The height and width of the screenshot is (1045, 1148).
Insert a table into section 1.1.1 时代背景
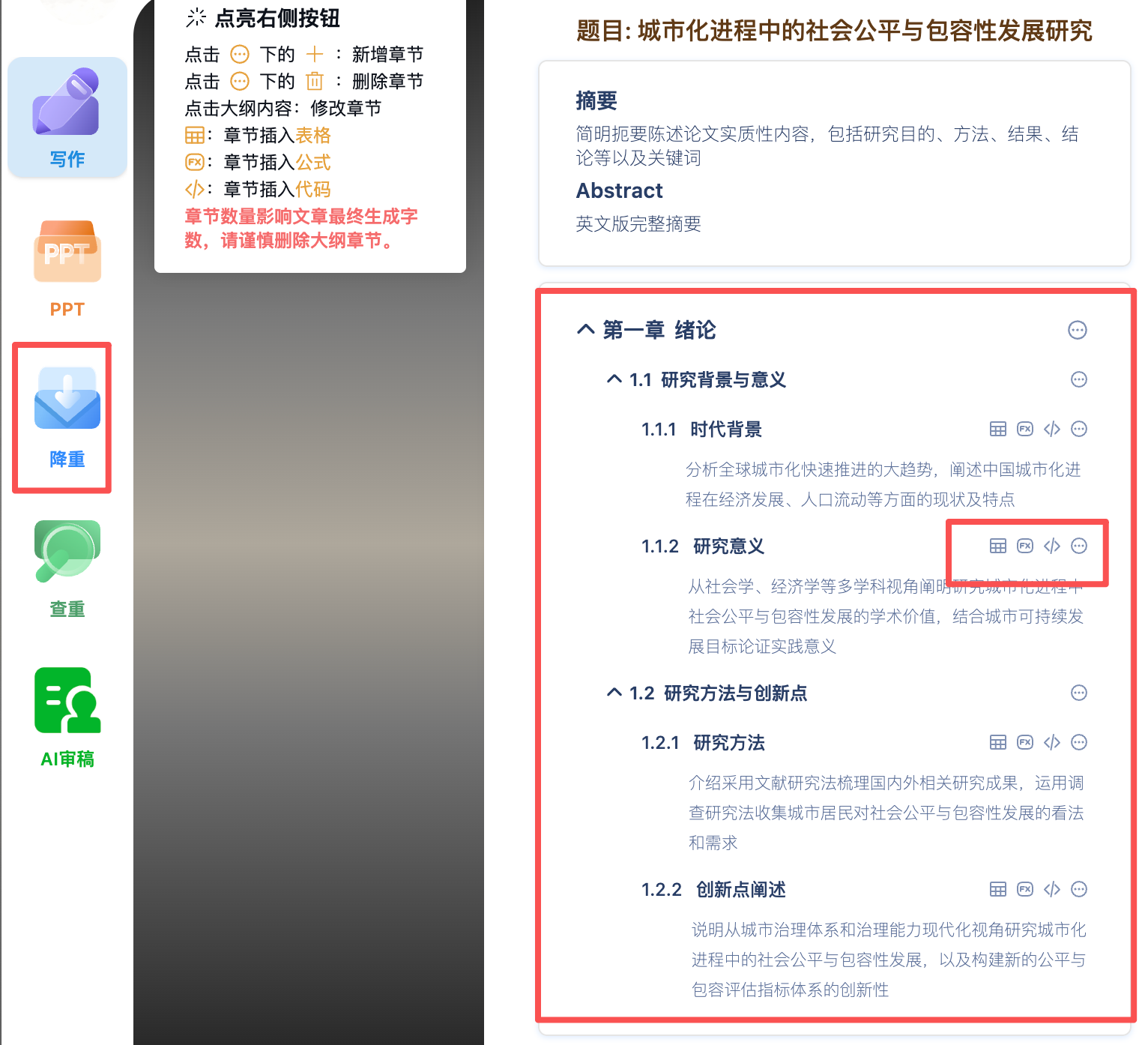(997, 429)
